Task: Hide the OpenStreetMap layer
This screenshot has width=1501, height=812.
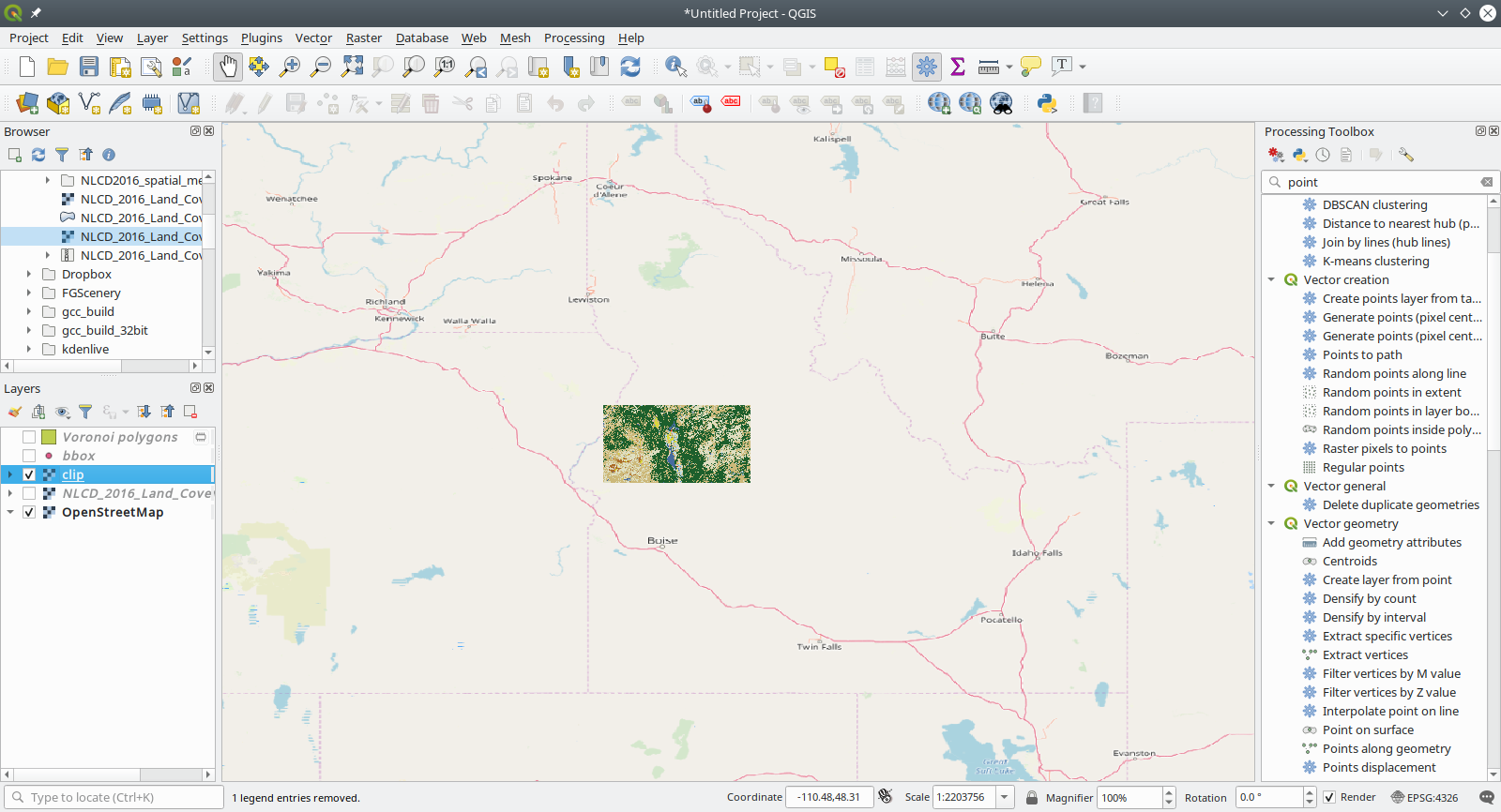Action: (29, 512)
